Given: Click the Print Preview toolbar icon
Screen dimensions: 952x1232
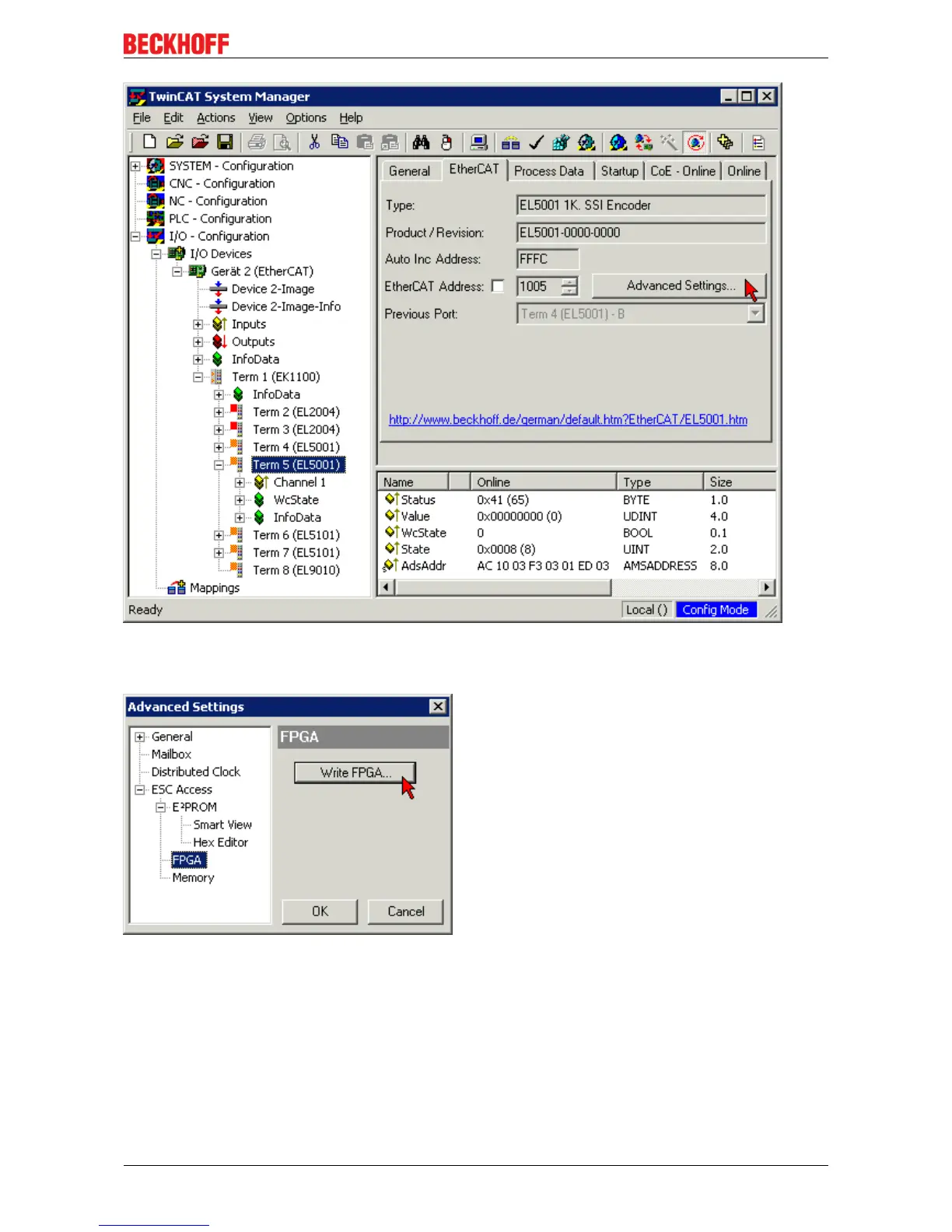Looking at the screenshot, I should (282, 142).
